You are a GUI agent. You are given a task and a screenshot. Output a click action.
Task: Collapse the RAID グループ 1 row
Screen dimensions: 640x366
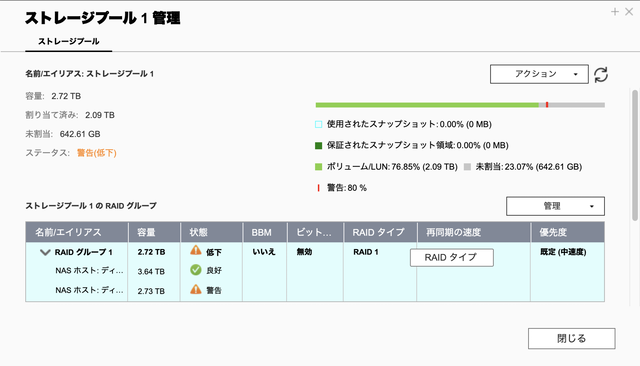pyautogui.click(x=45, y=252)
